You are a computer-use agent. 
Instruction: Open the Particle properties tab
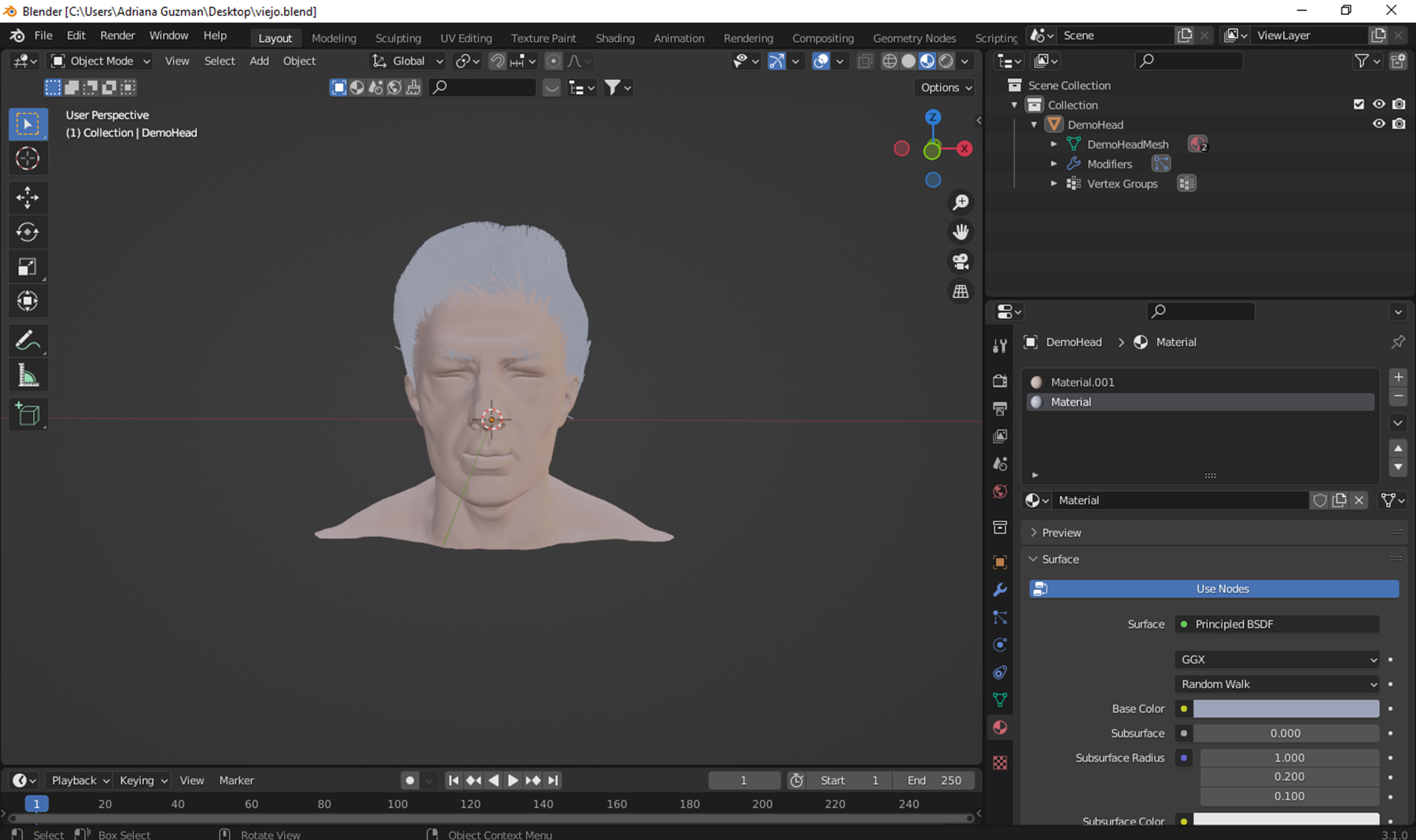1000,617
